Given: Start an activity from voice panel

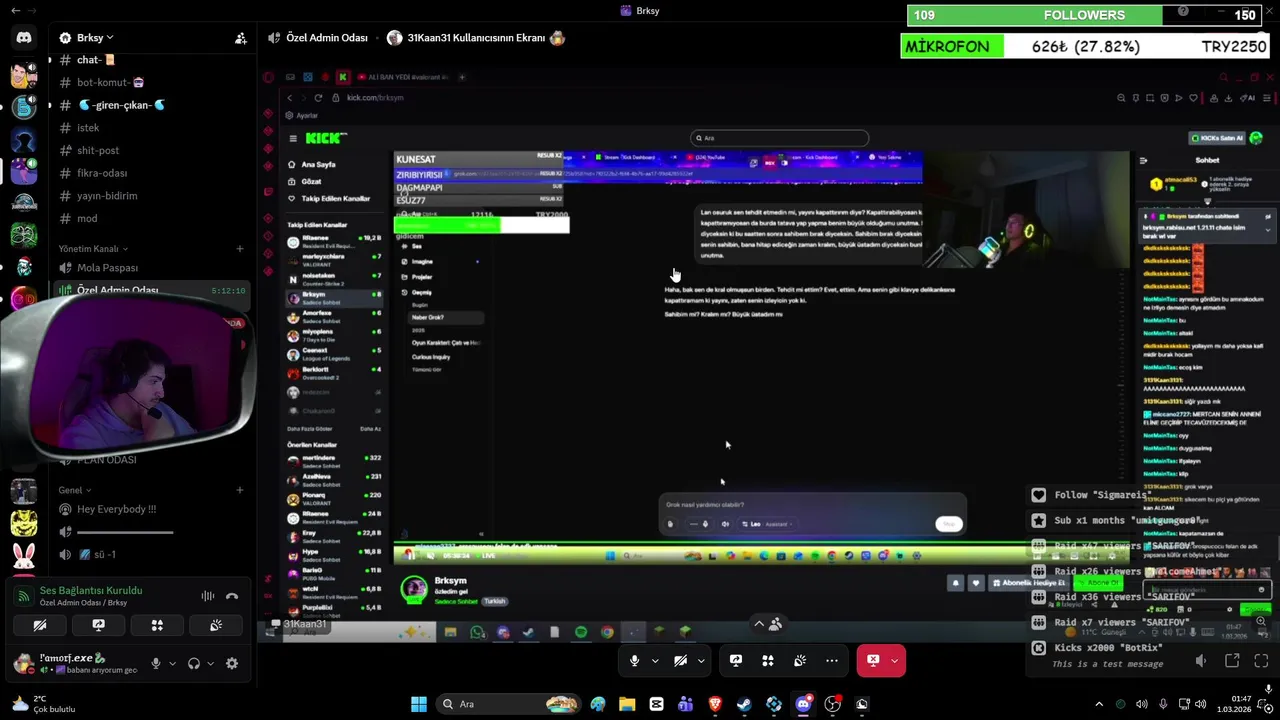Looking at the screenshot, I should 157,625.
